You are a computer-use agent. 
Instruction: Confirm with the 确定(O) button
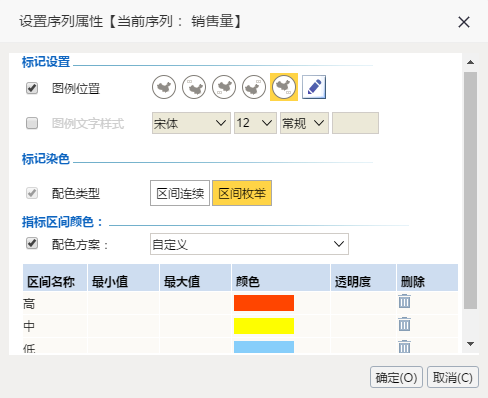point(396,377)
